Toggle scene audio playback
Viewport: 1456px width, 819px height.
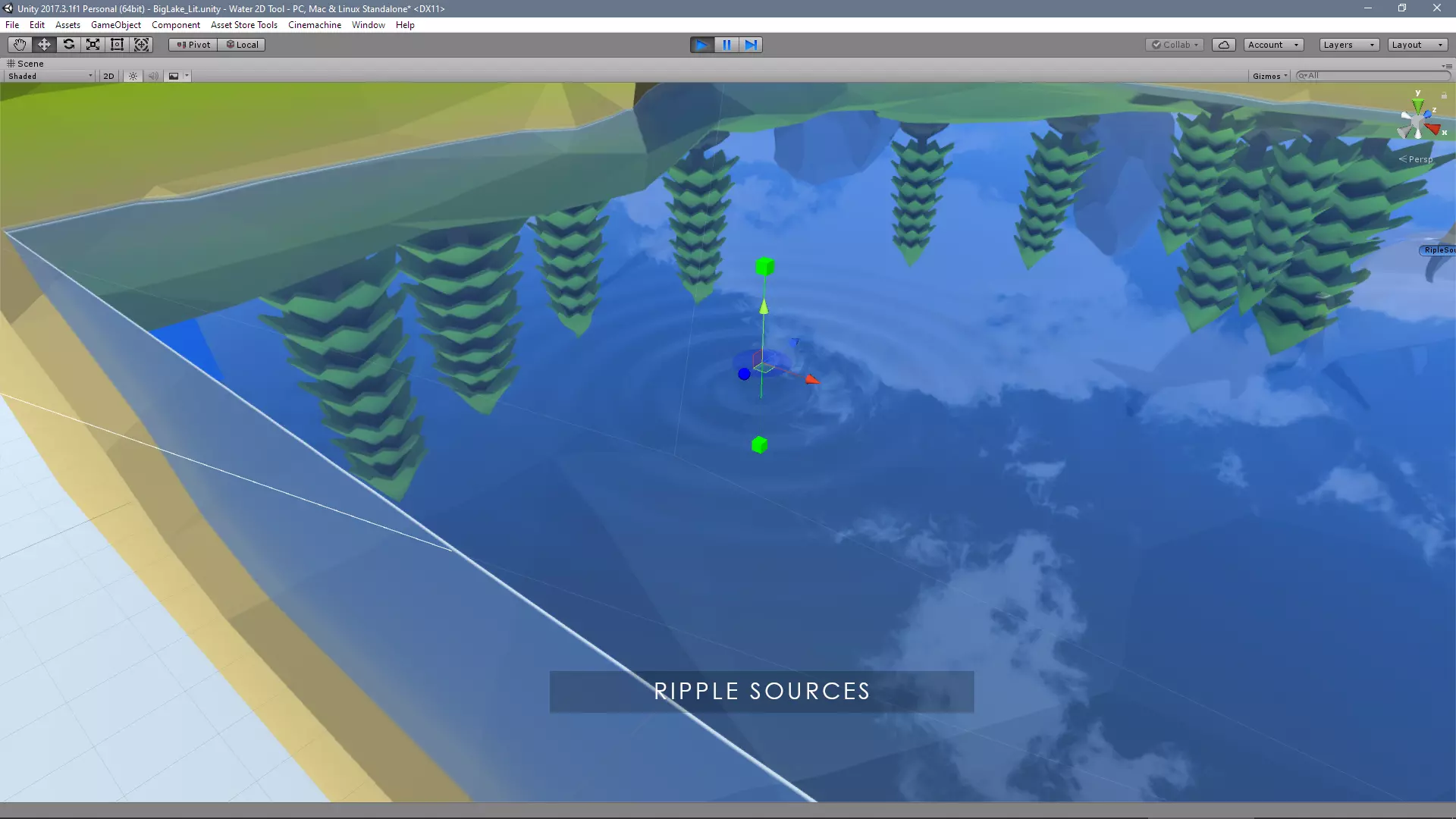click(153, 76)
